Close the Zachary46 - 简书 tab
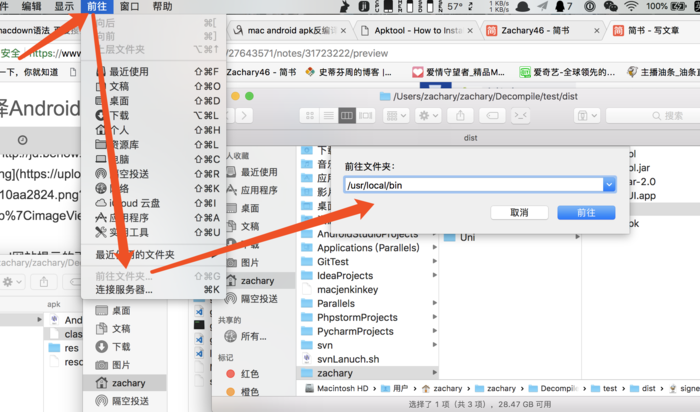The image size is (700, 412). (x=597, y=31)
